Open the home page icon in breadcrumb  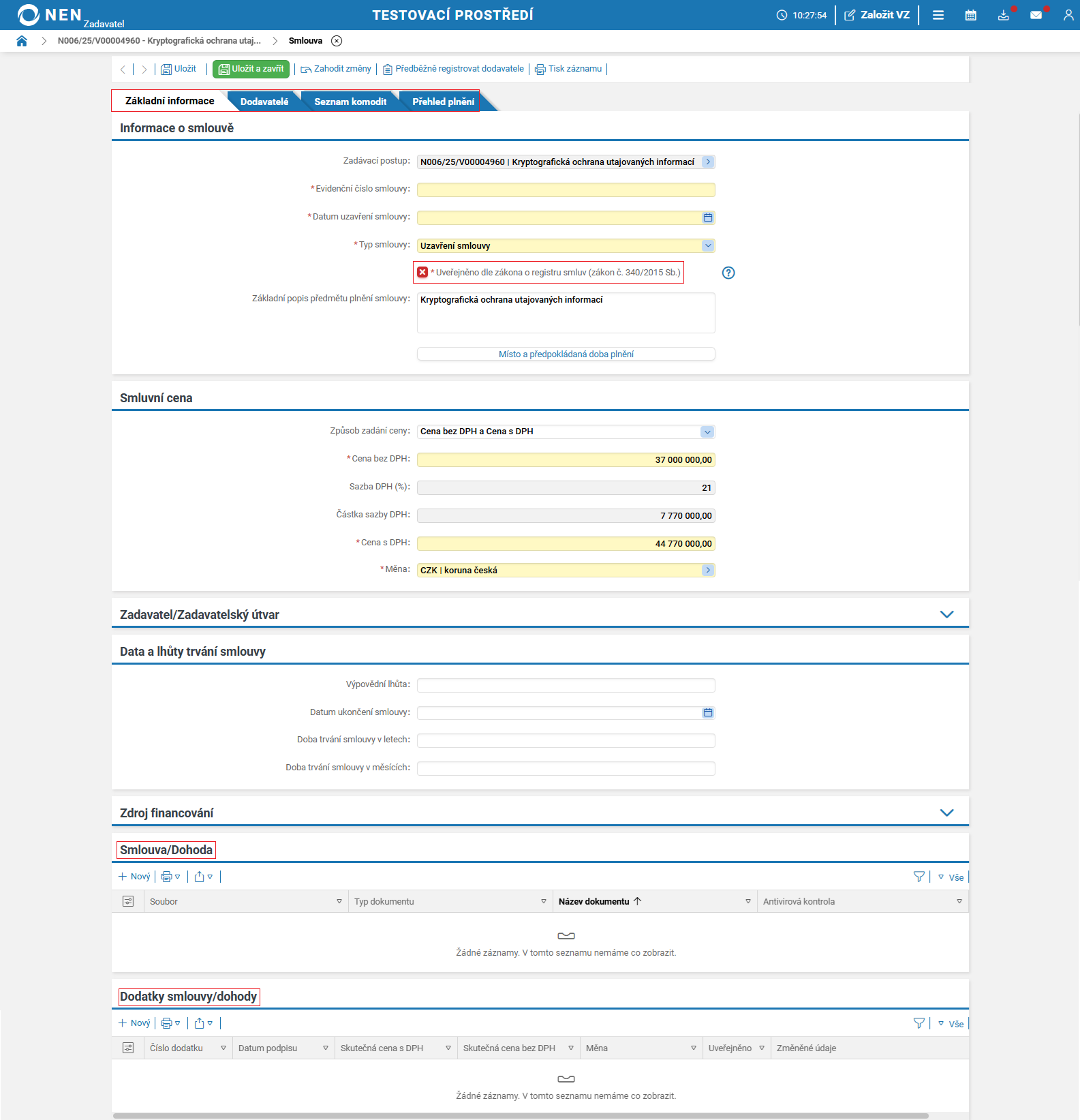(22, 41)
